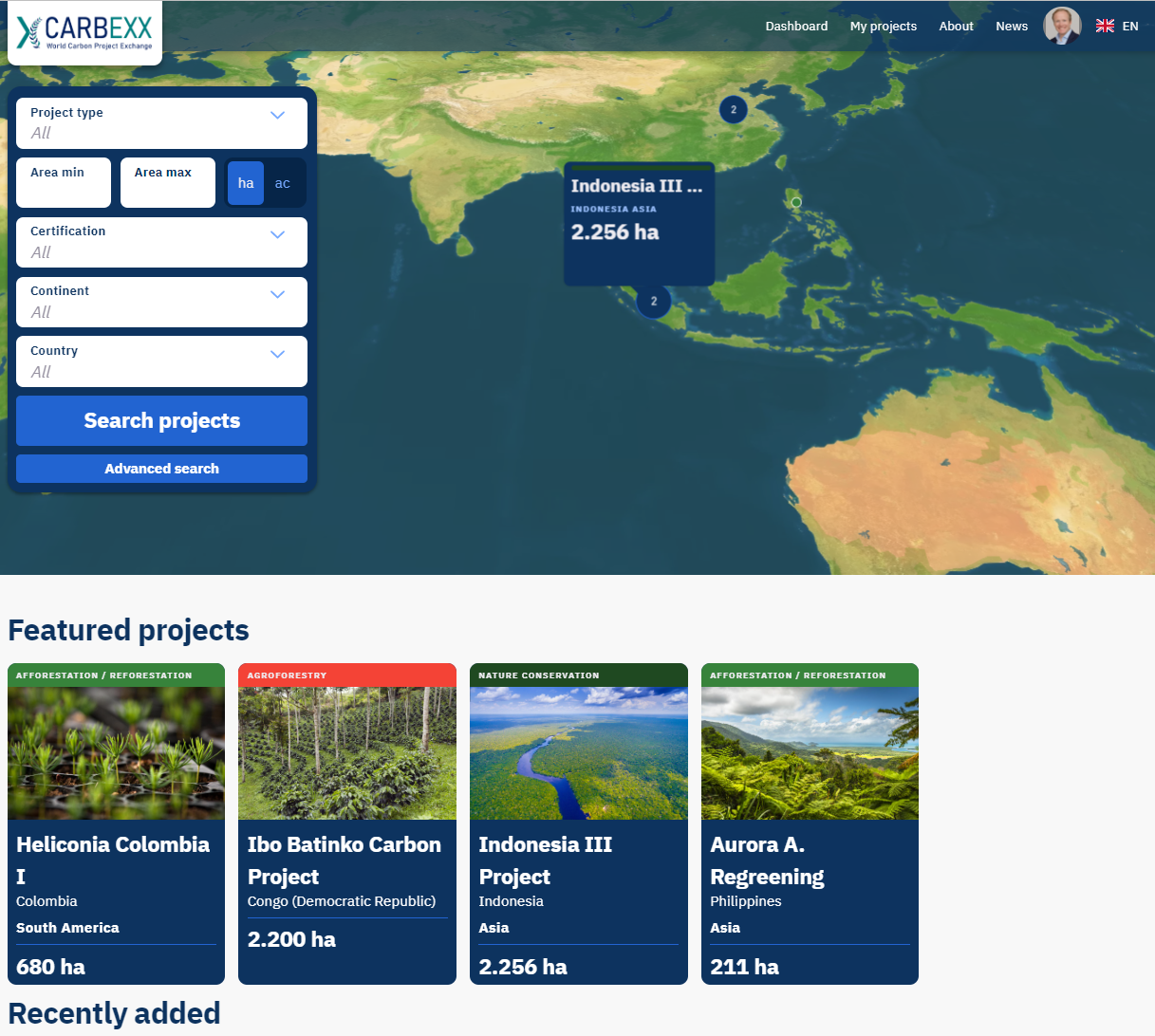
Task: Click the Indonesia III Project card title
Action: pyautogui.click(x=546, y=860)
